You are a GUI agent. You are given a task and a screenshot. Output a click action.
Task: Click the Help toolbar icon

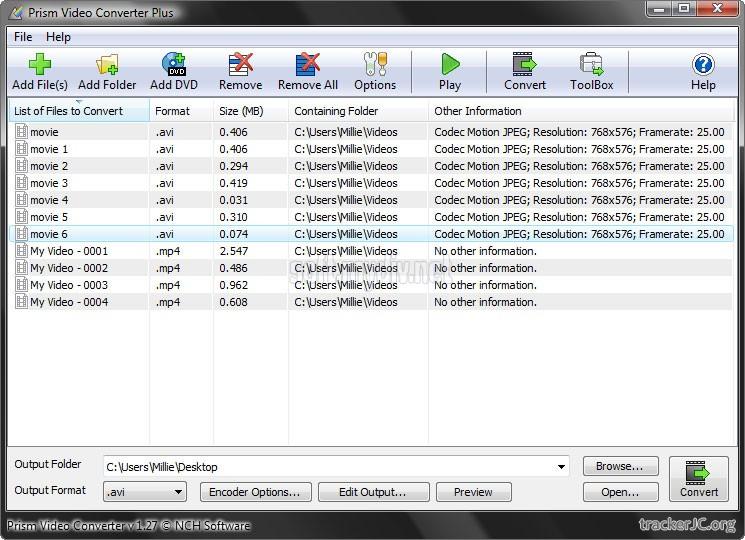coord(703,71)
